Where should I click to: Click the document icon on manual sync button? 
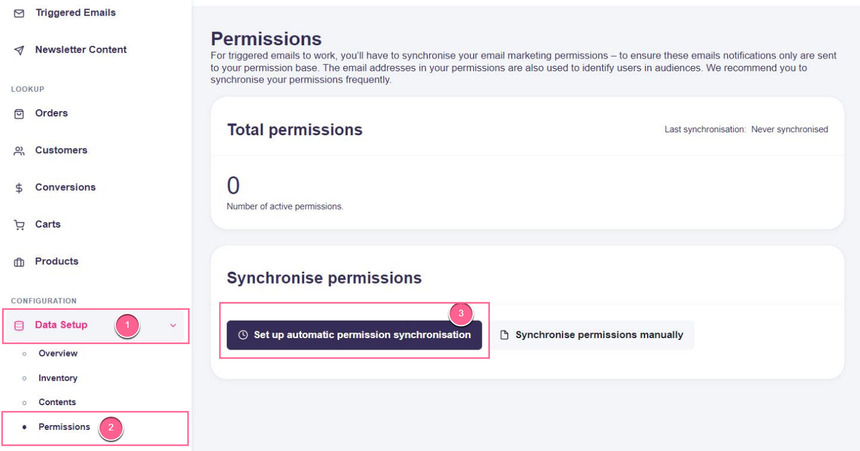504,335
